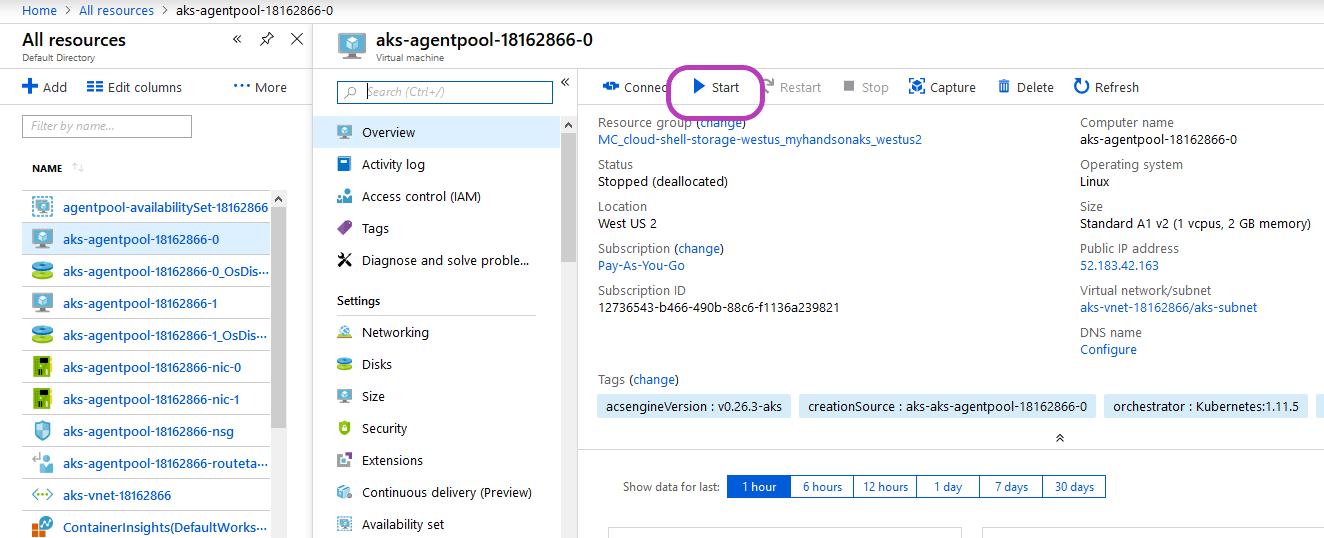
Task: Open the More options menu
Action: [260, 87]
